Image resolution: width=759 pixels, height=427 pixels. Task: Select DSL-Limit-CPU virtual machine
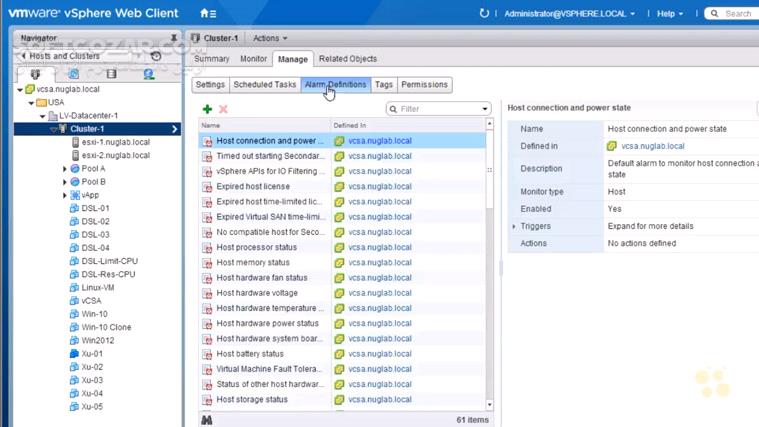tap(110, 261)
